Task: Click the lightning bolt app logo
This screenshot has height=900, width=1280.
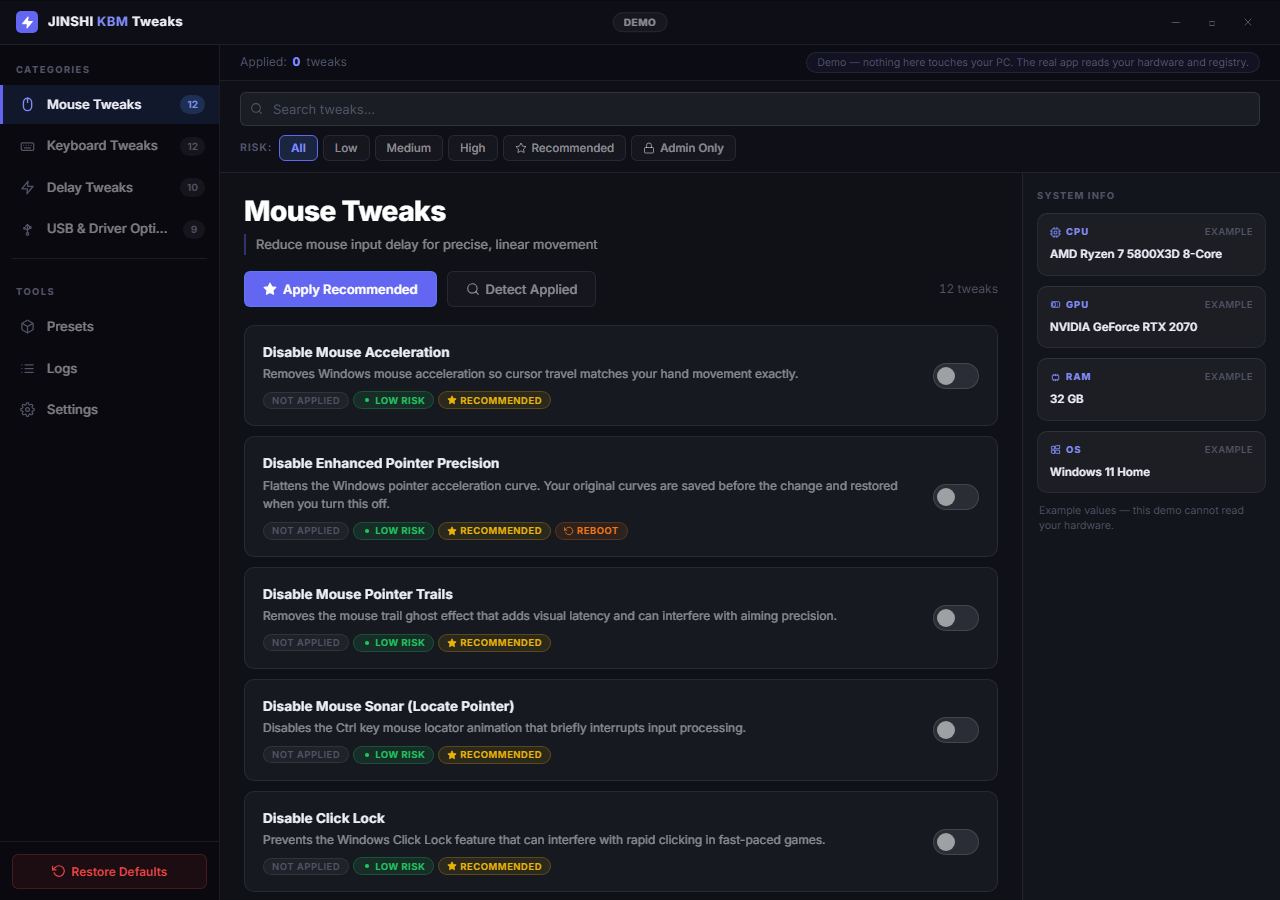Action: (x=27, y=22)
